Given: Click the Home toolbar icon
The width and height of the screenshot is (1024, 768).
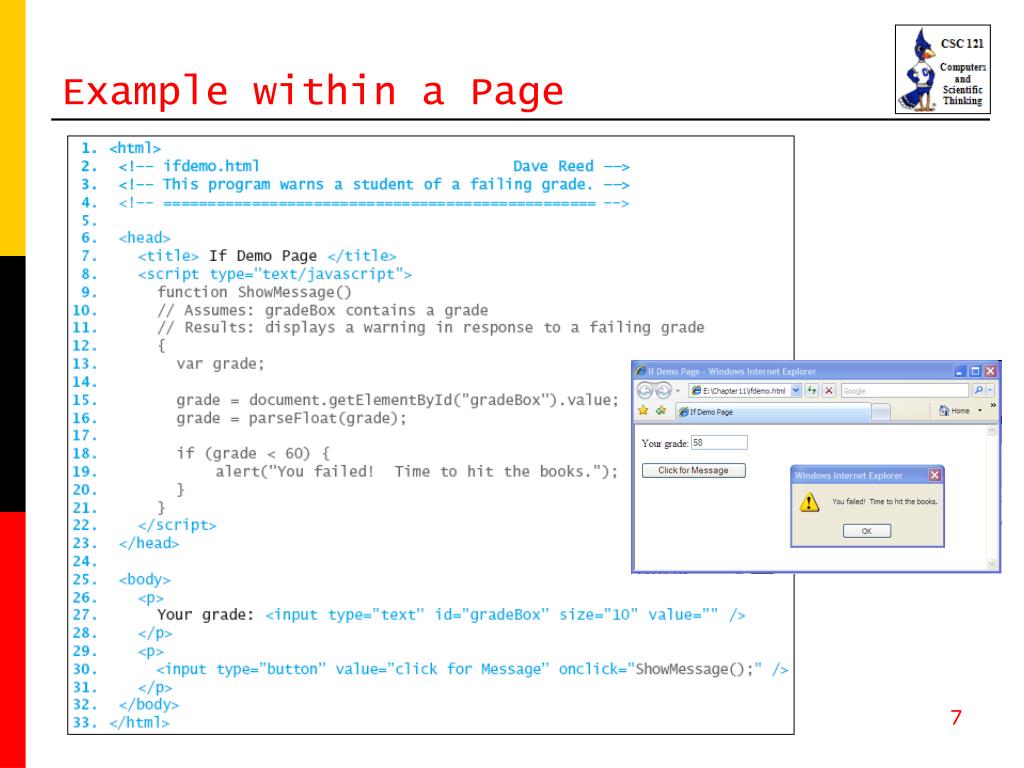Looking at the screenshot, I should click(x=954, y=411).
